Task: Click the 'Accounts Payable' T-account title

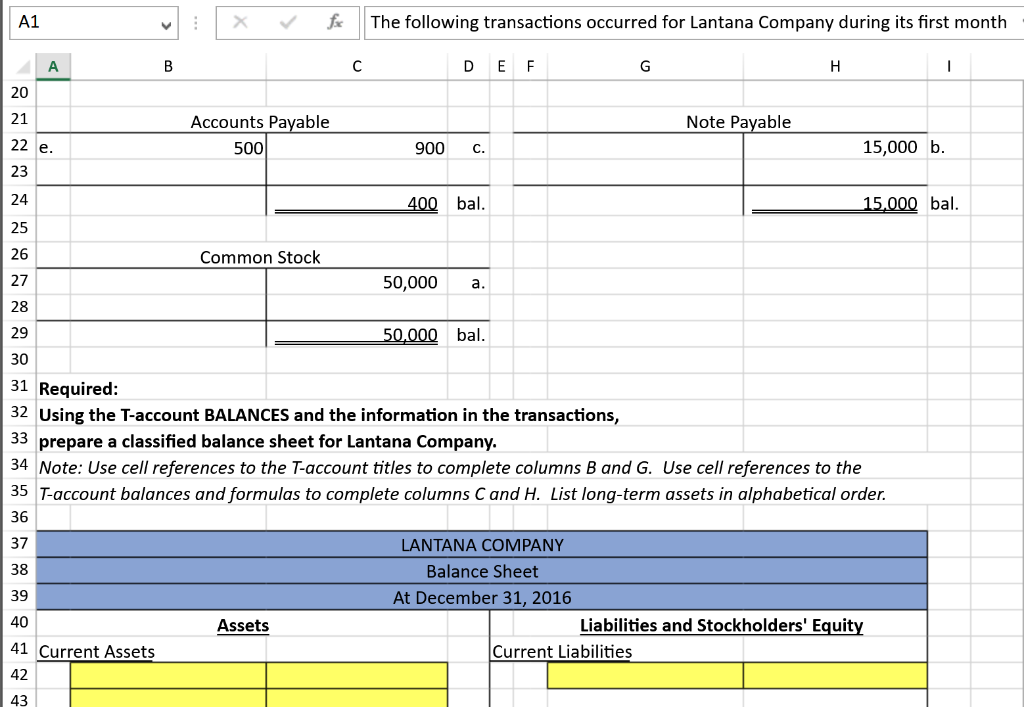Action: coord(260,122)
